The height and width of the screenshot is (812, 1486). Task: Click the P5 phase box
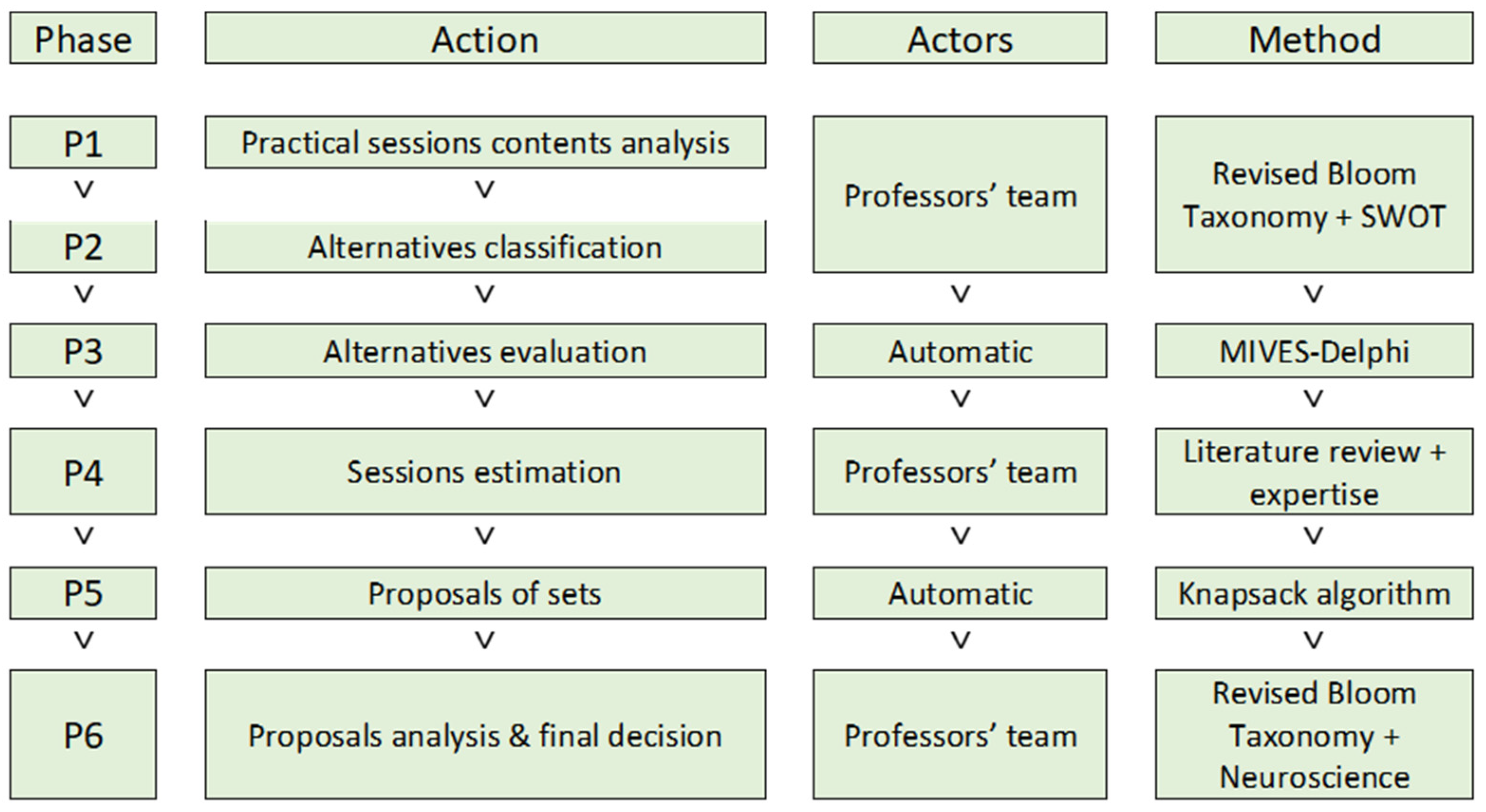pyautogui.click(x=83, y=593)
